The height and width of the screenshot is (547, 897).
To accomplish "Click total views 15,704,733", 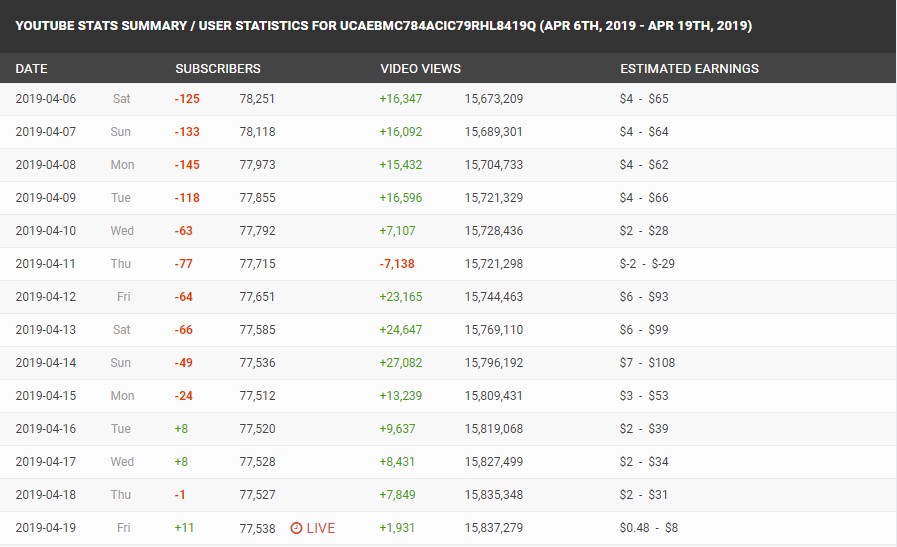I will point(494,165).
